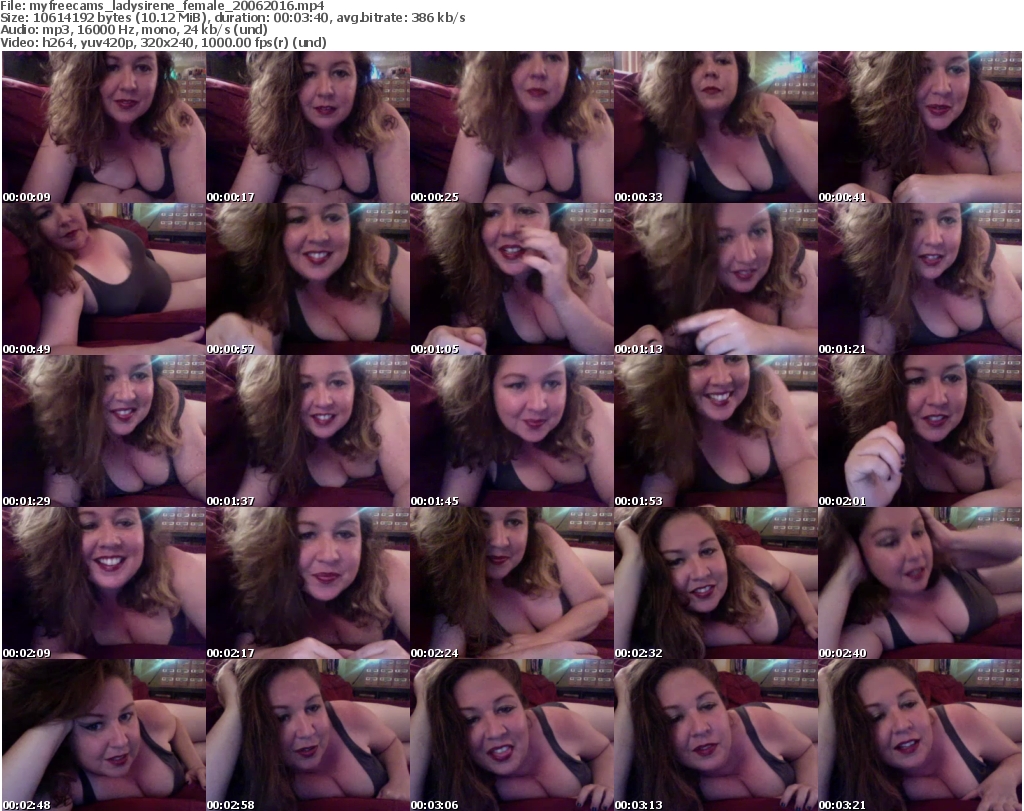
Task: Click the 'Audio: mp3, 16000 Hz' line
Action: (134, 30)
